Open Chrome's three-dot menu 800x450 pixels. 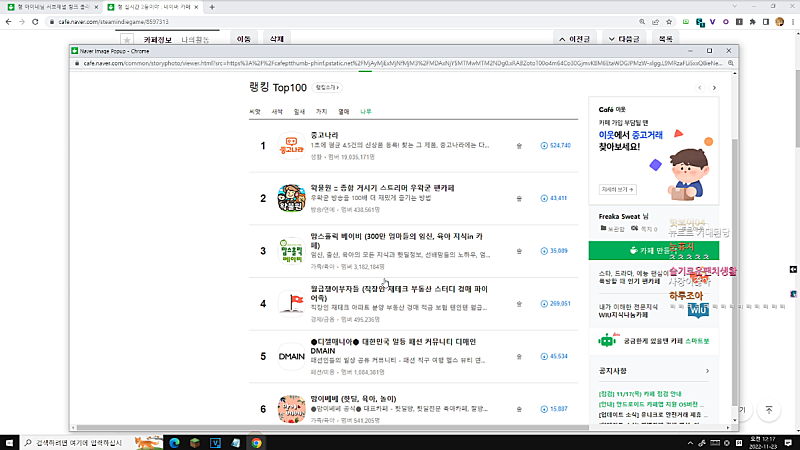coord(793,22)
